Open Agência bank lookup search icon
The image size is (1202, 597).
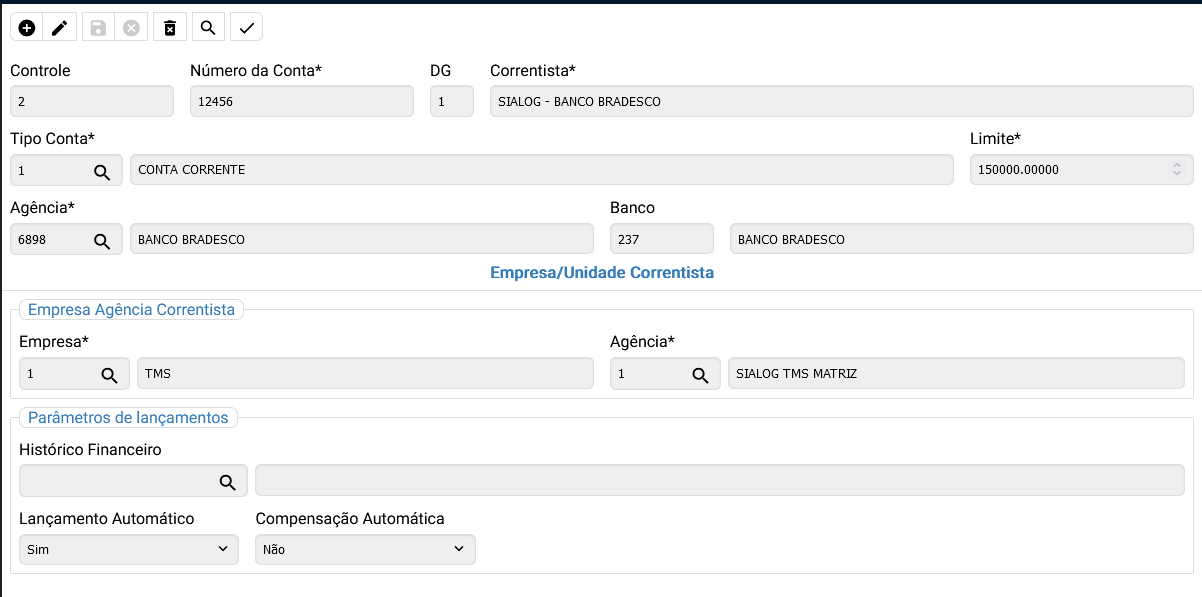(x=102, y=240)
